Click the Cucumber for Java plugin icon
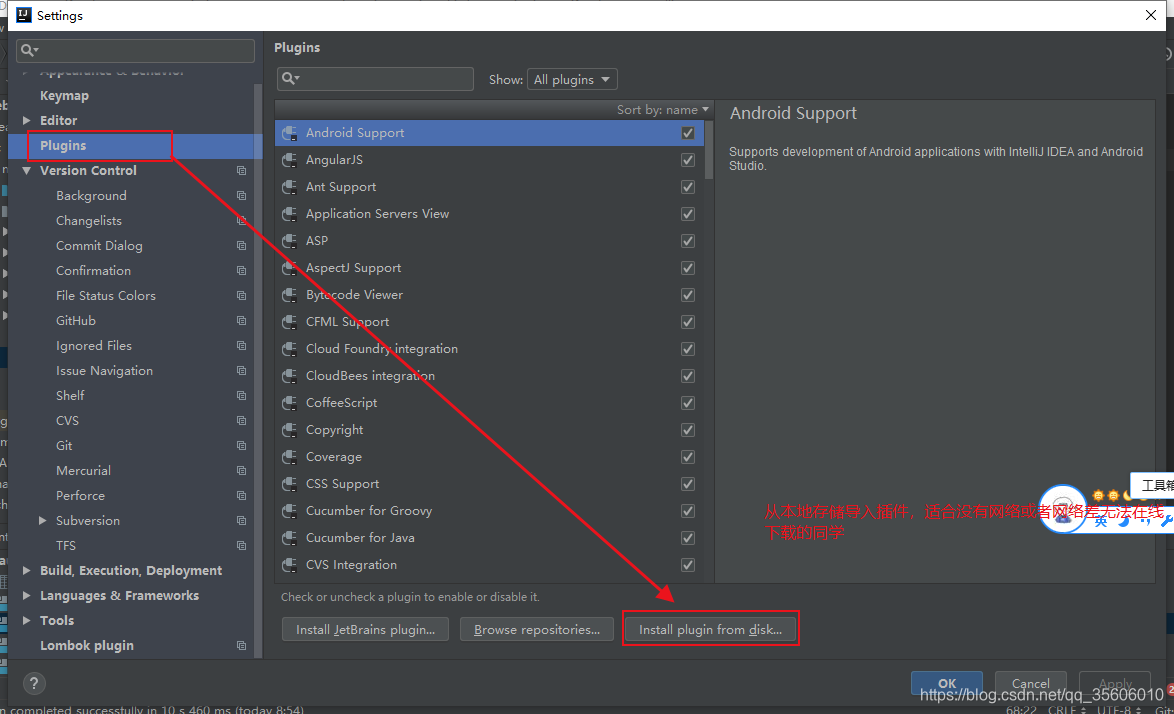The width and height of the screenshot is (1174, 714). click(x=290, y=538)
